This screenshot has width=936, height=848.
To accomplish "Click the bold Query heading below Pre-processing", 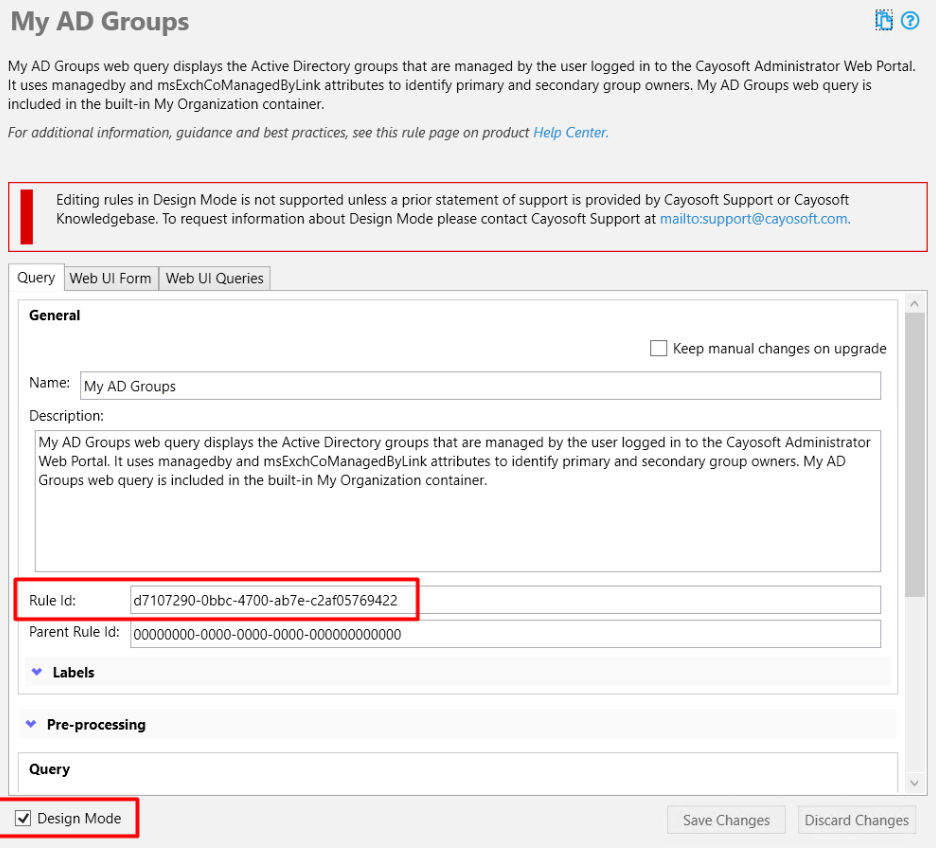I will point(50,769).
